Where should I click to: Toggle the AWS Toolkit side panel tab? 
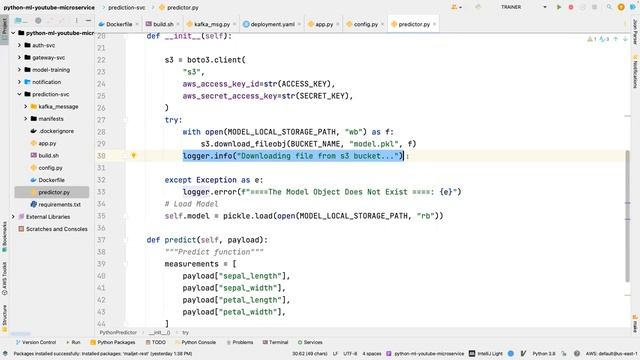click(4, 278)
